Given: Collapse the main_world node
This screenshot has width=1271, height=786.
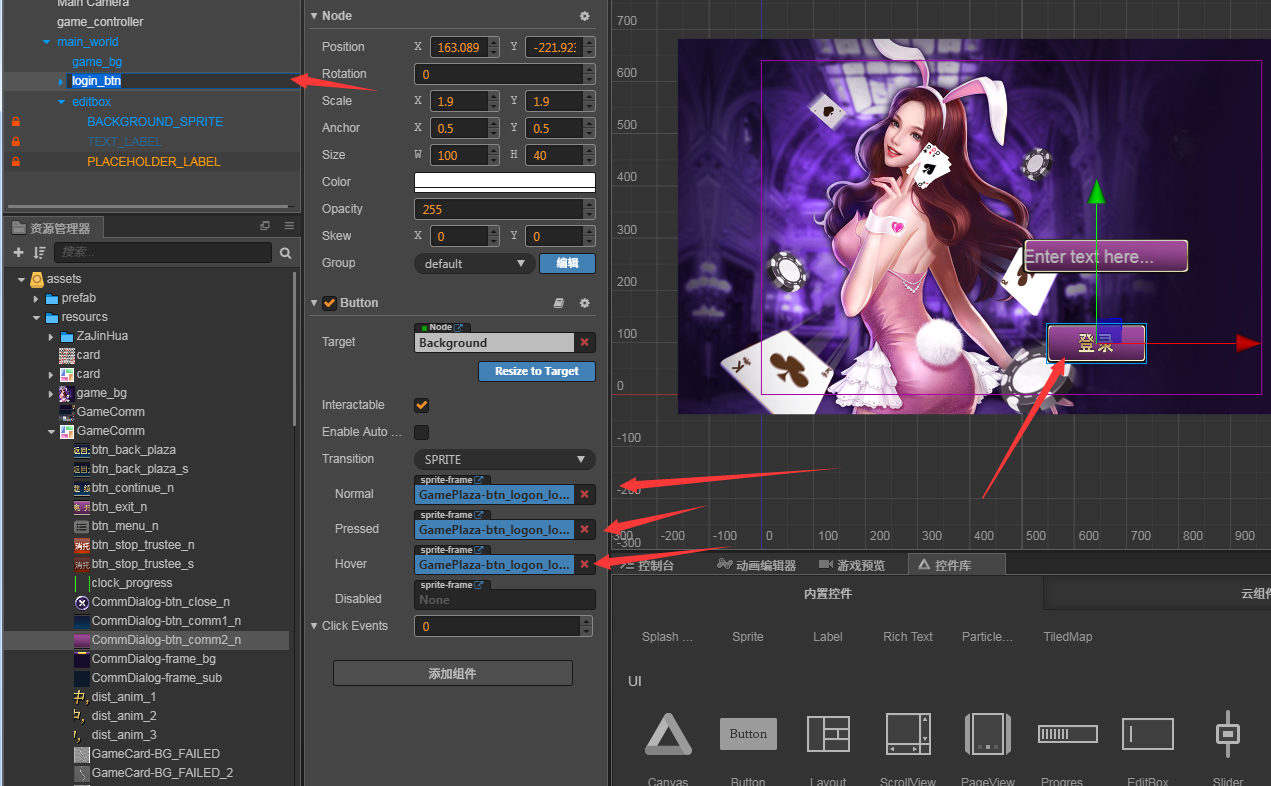Looking at the screenshot, I should (x=46, y=42).
